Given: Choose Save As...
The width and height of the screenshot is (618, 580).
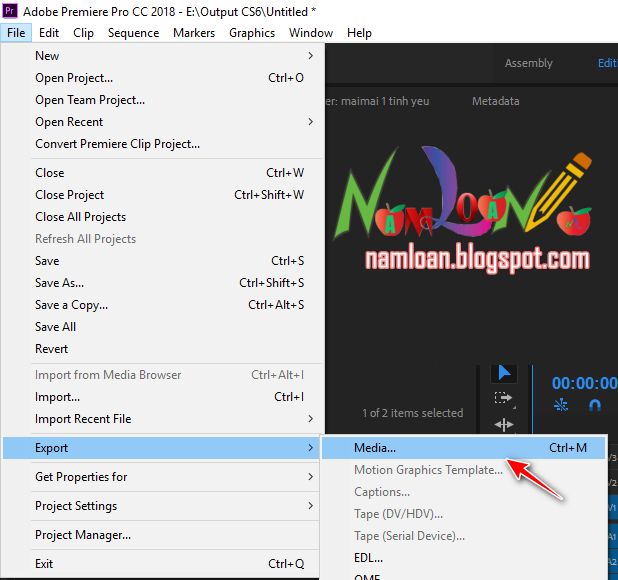Looking at the screenshot, I should click(163, 283).
